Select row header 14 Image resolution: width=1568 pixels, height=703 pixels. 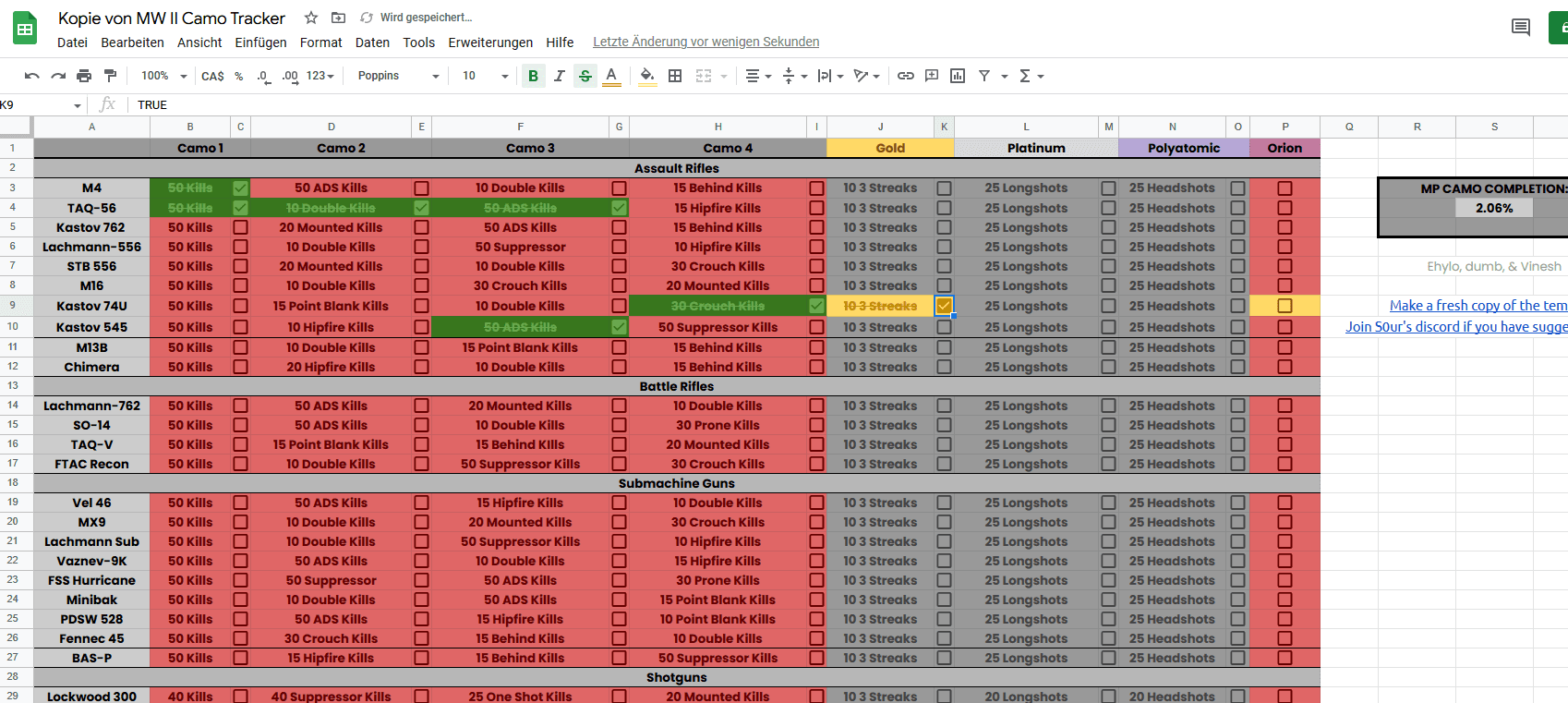point(13,406)
